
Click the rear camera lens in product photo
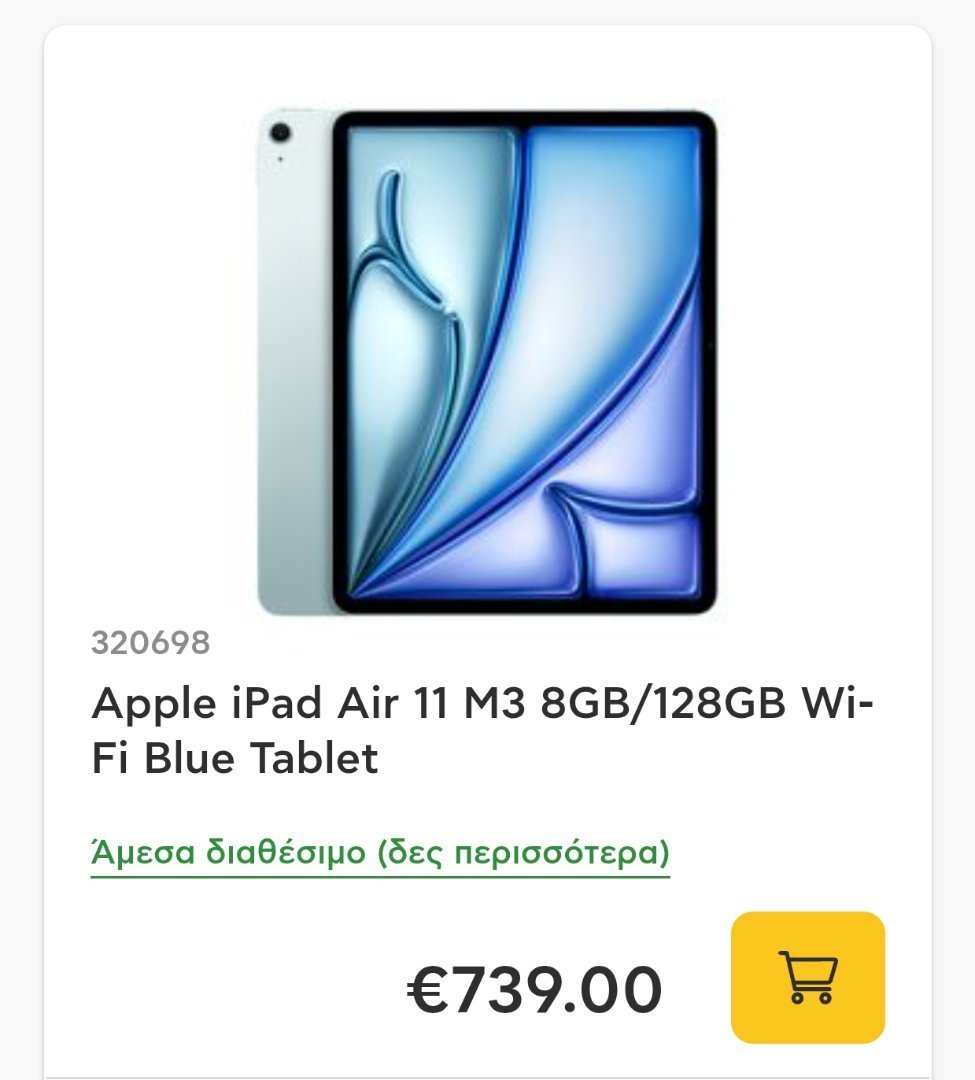[x=280, y=133]
